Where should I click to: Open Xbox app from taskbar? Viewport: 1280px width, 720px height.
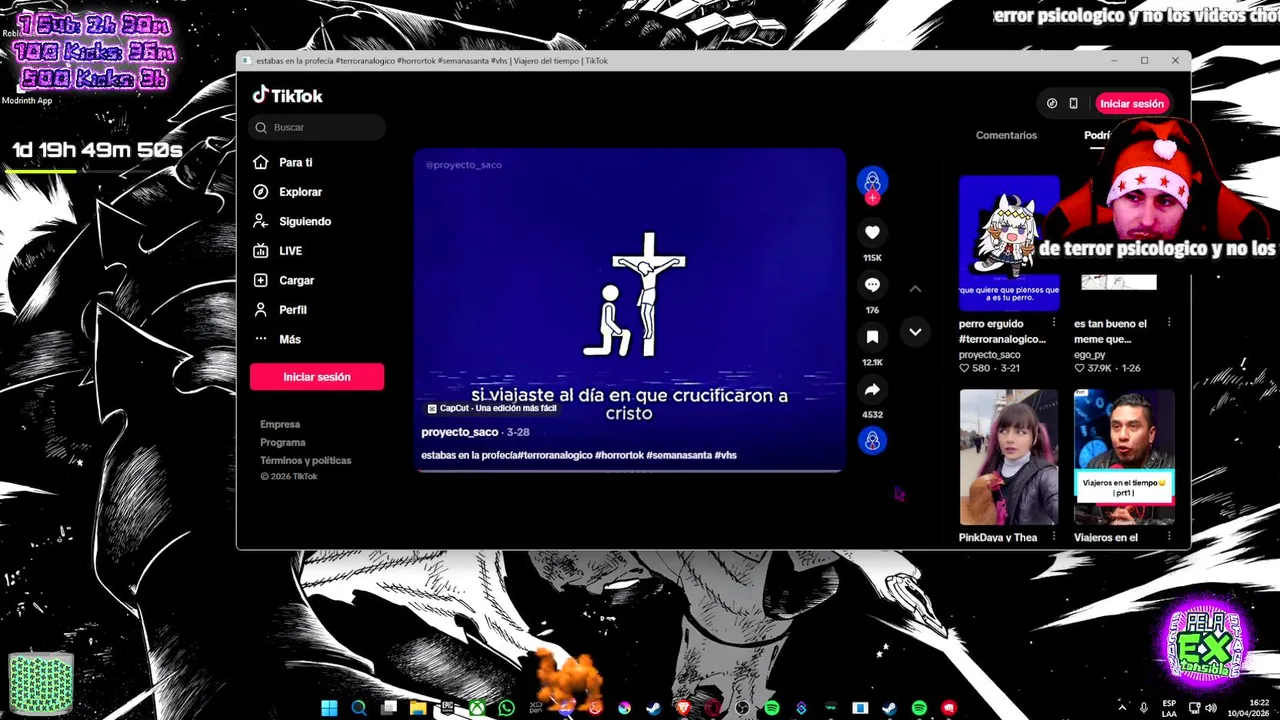pos(477,708)
